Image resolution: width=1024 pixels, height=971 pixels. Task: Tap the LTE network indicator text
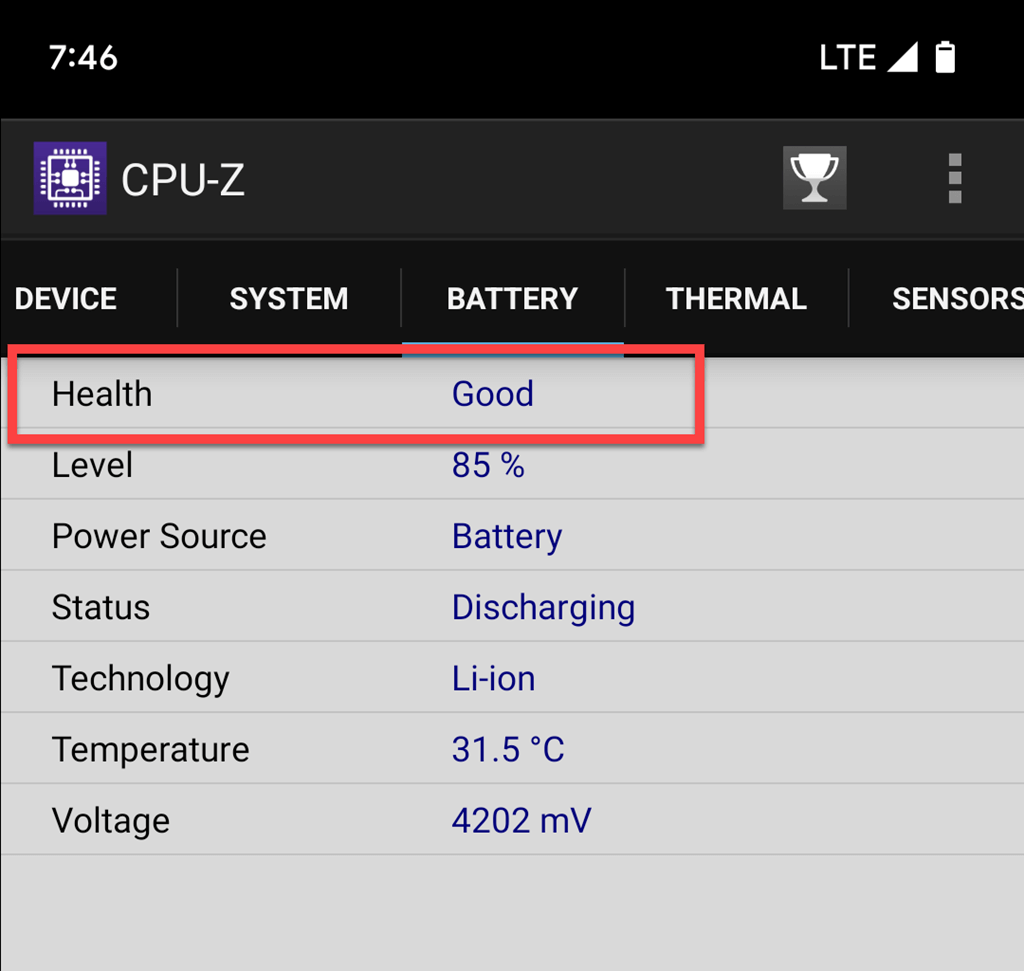tap(848, 57)
